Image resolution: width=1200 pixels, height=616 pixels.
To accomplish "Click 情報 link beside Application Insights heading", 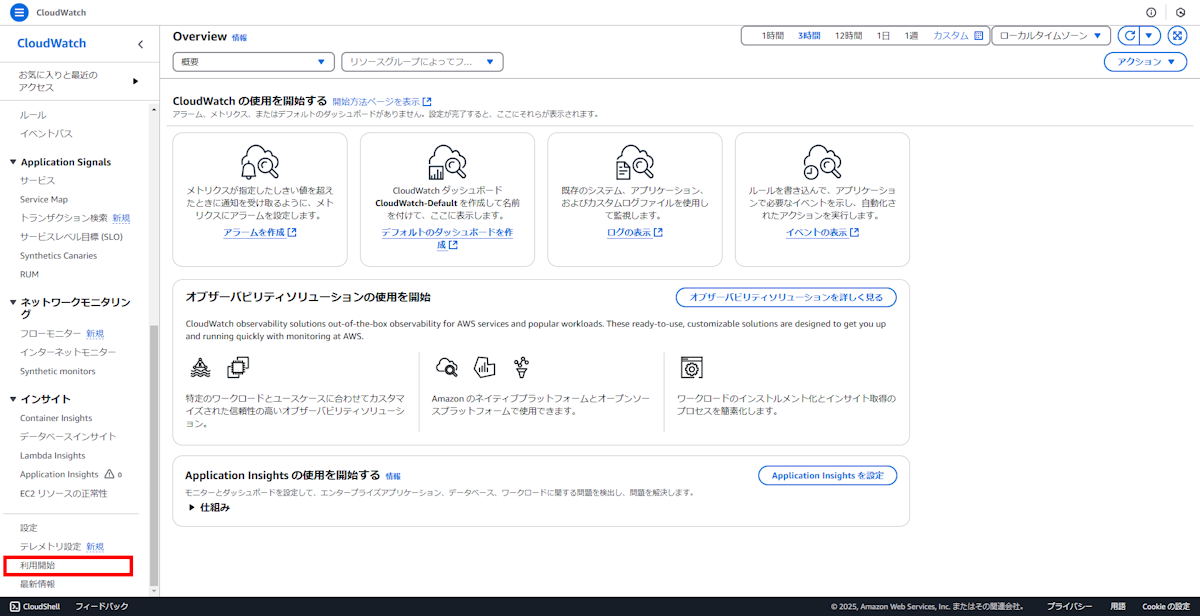I will [393, 476].
